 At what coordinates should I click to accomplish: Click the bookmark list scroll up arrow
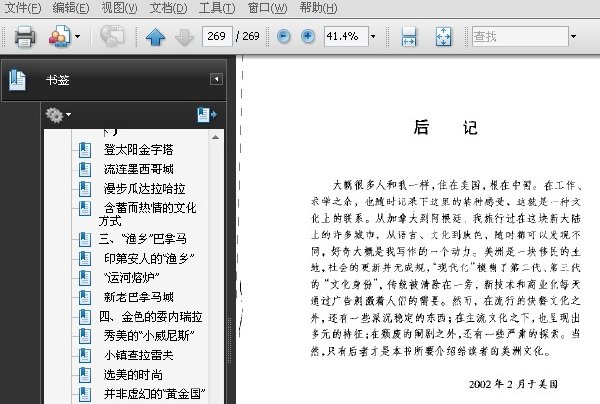tap(215, 137)
